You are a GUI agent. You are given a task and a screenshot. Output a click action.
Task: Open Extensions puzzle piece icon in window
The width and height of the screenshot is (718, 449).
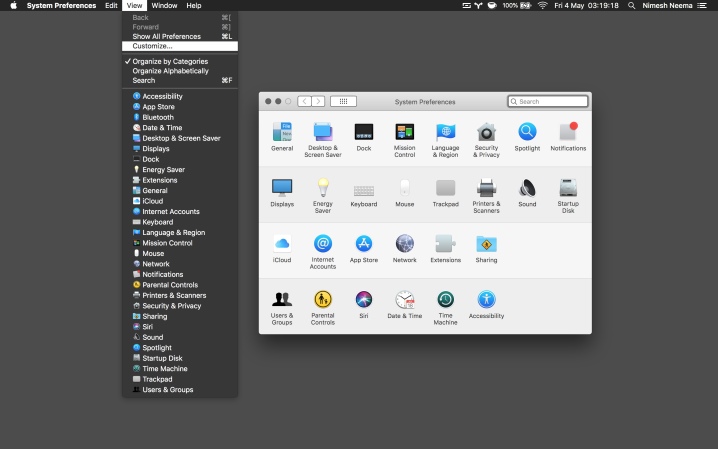tap(445, 243)
